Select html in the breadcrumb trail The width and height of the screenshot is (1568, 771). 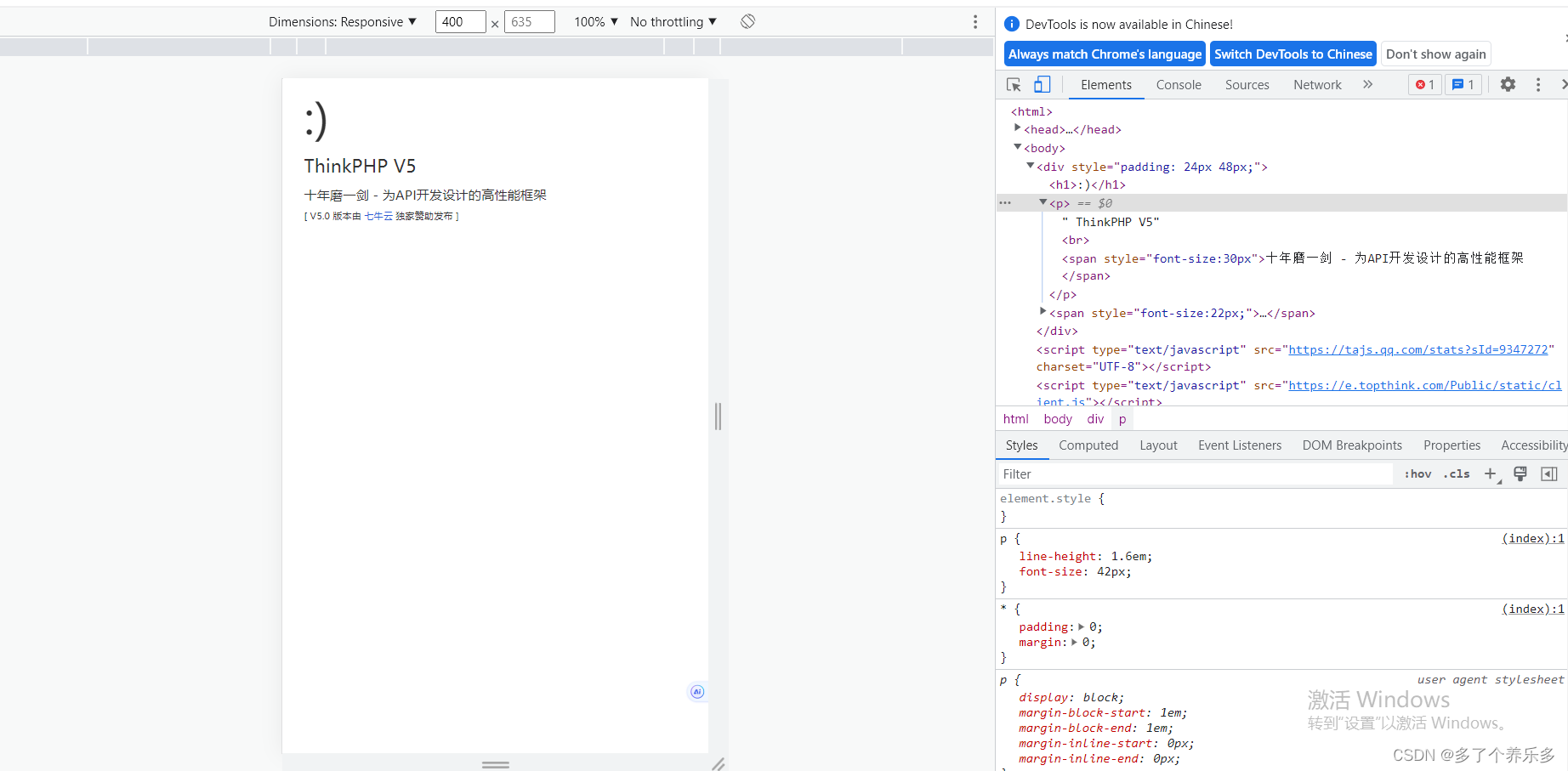pos(1015,419)
